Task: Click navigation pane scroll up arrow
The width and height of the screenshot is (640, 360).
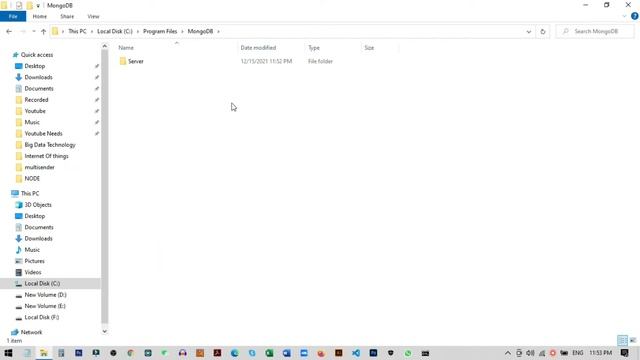Action: click(104, 46)
